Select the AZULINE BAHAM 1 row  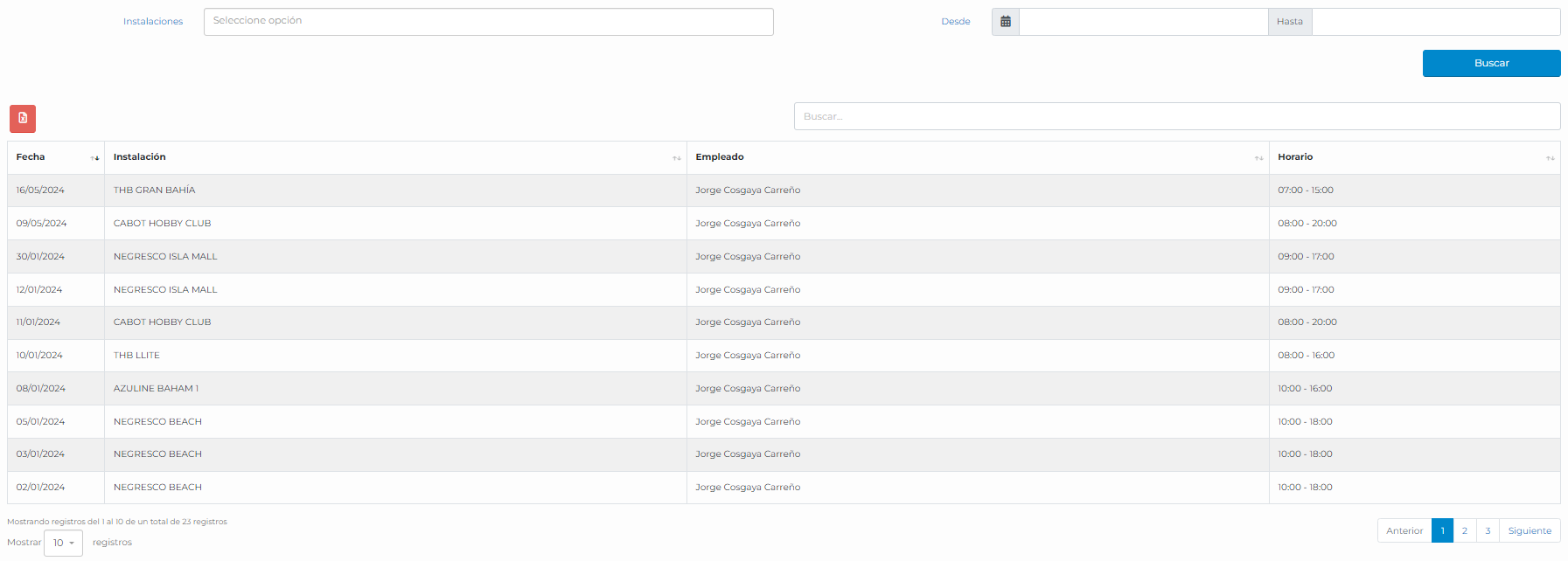tap(156, 389)
